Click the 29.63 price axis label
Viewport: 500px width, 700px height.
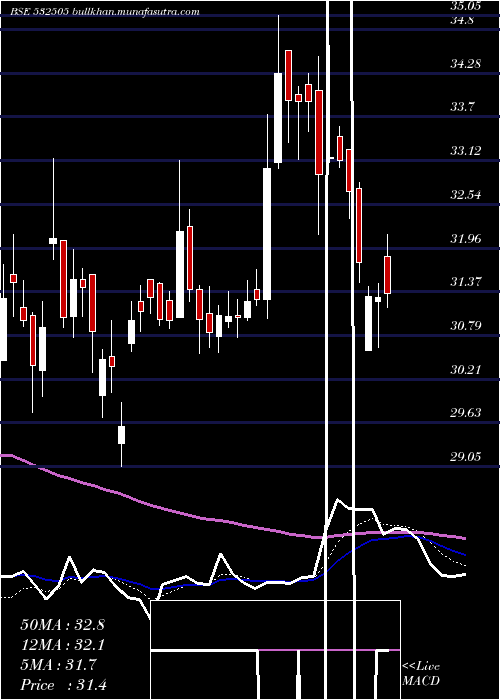466,413
